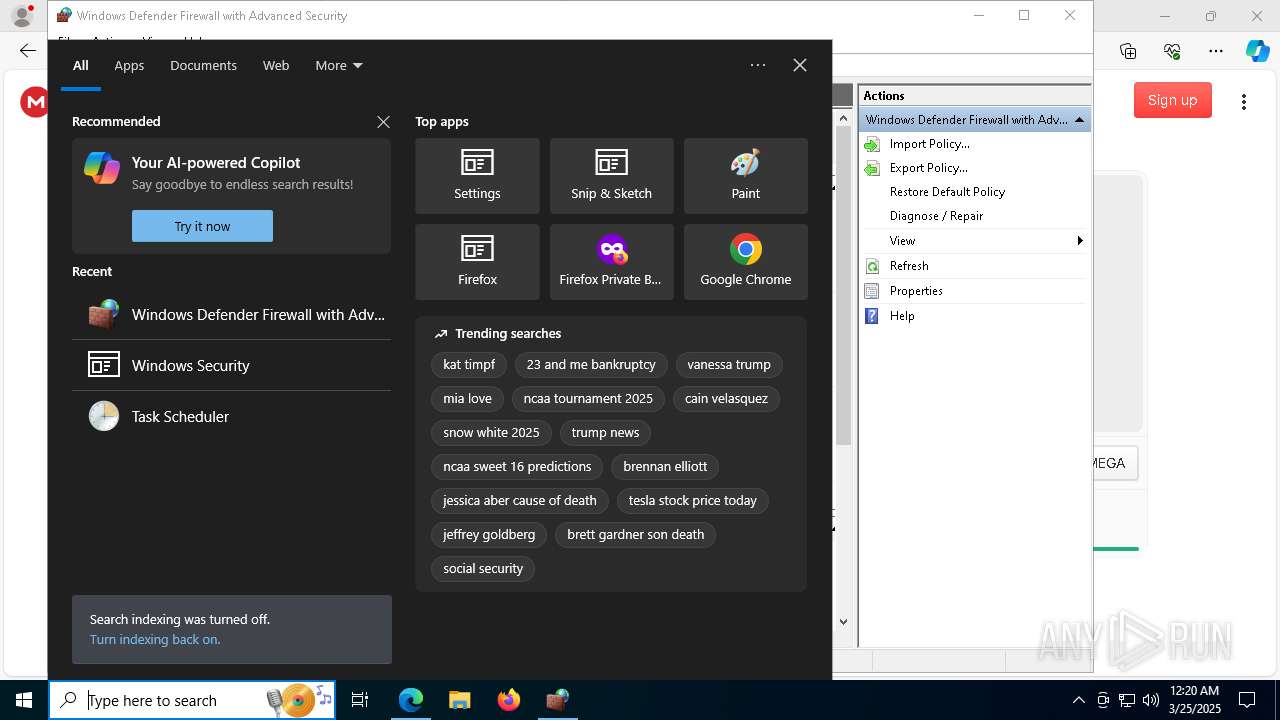Image resolution: width=1280 pixels, height=720 pixels.
Task: Click Start button on taskbar
Action: point(24,700)
